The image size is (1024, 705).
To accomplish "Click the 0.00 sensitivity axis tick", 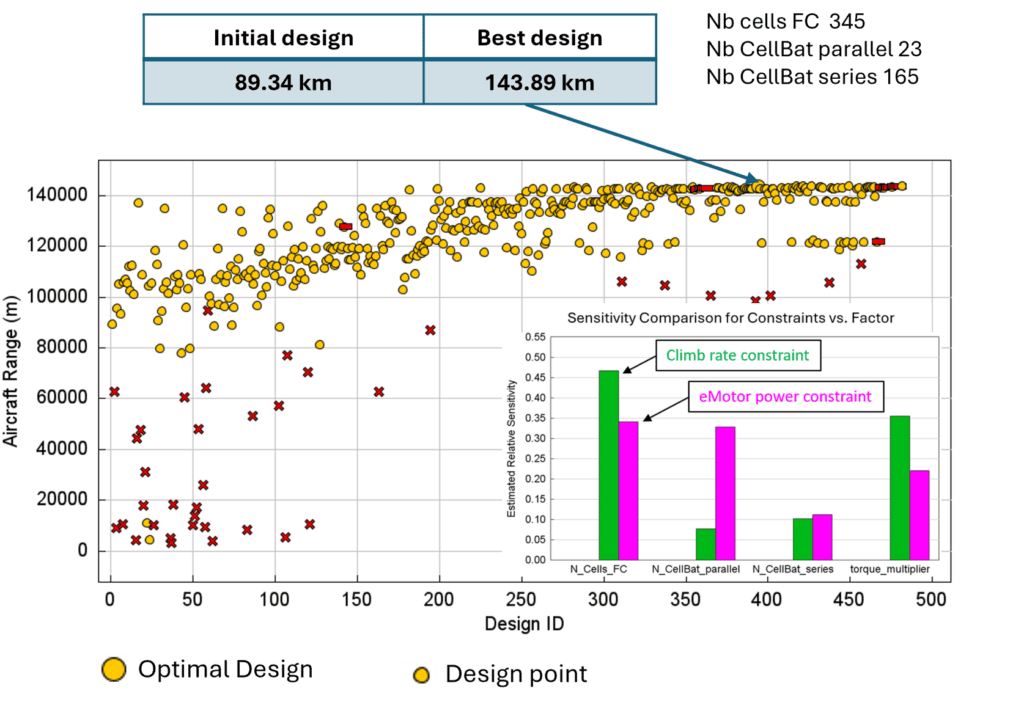I will (x=535, y=559).
